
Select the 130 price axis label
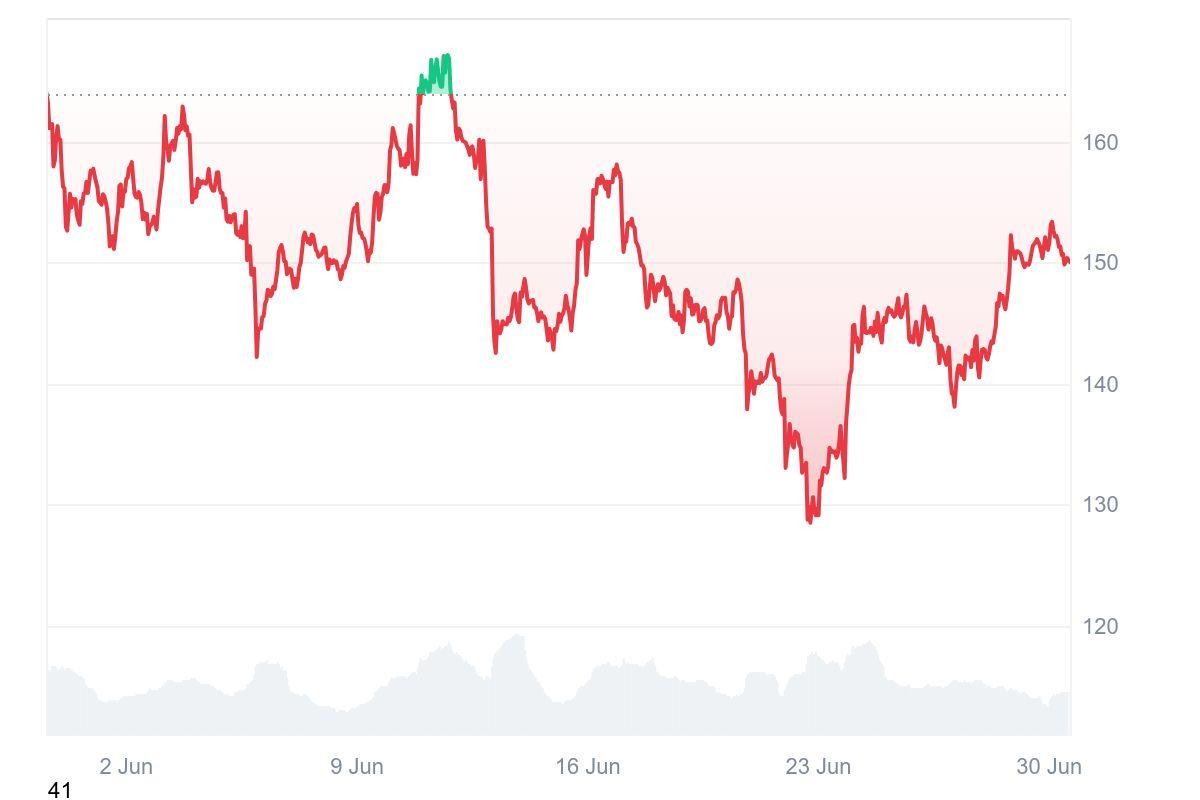(1100, 505)
